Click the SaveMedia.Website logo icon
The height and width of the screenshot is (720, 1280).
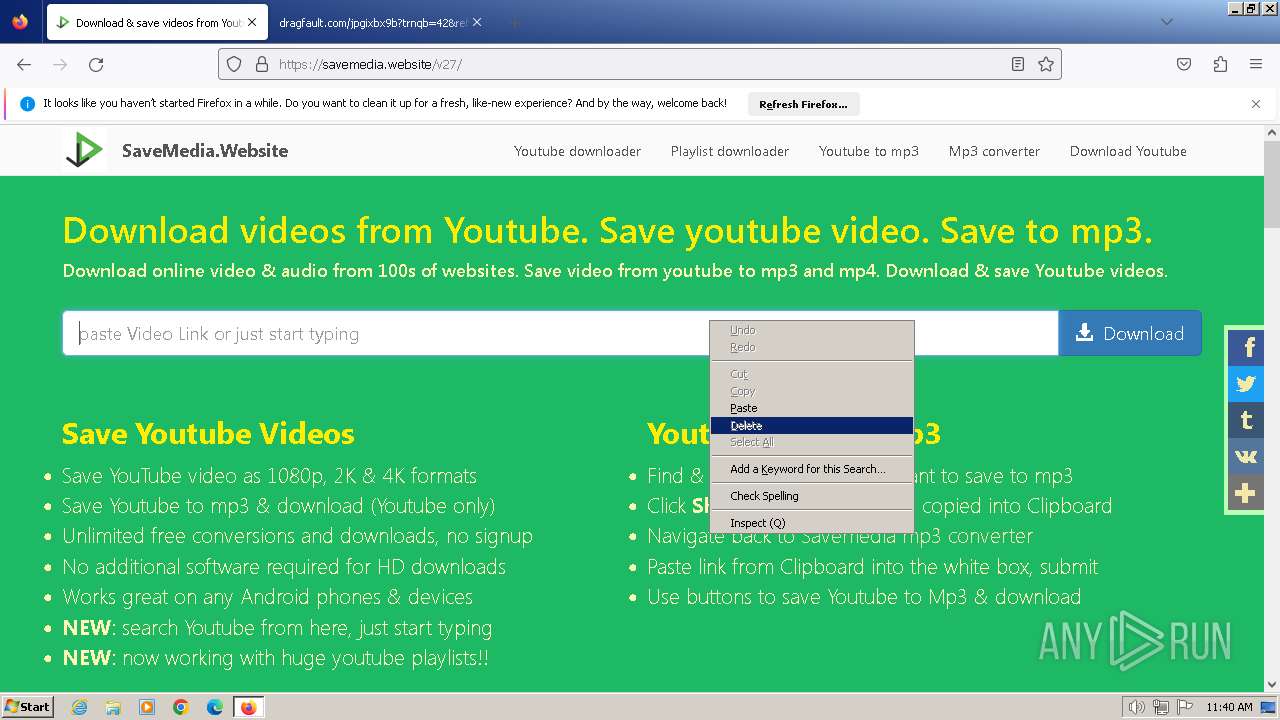(84, 150)
